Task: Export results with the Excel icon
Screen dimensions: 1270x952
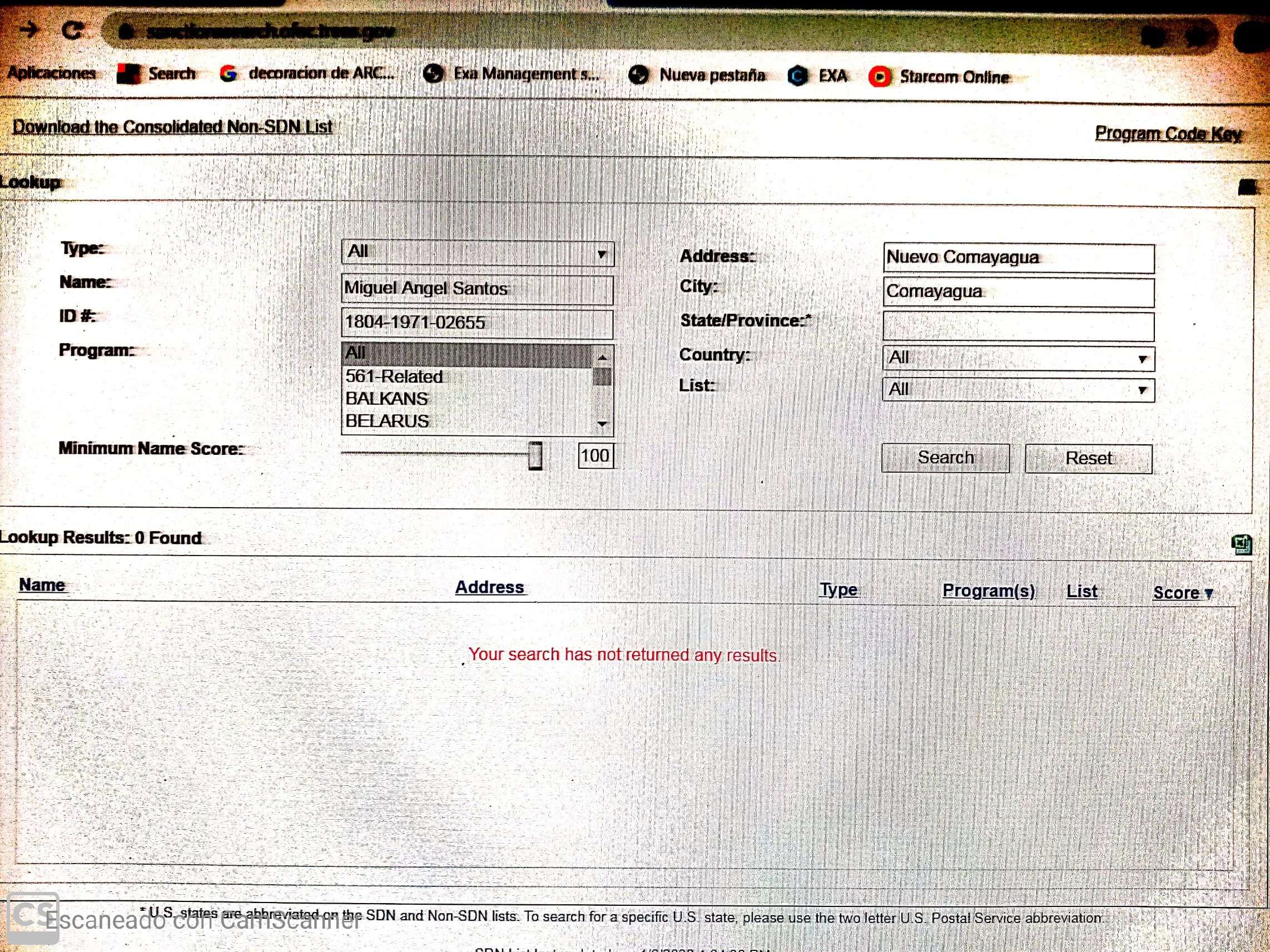Action: [1241, 544]
